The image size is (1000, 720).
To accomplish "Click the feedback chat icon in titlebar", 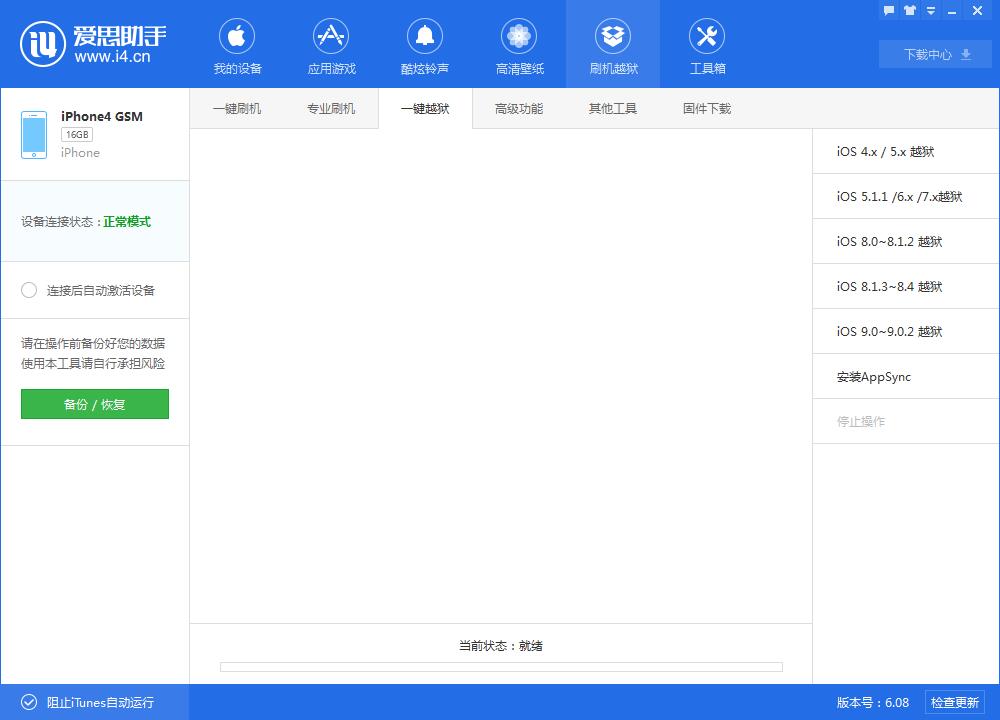I will tap(888, 10).
